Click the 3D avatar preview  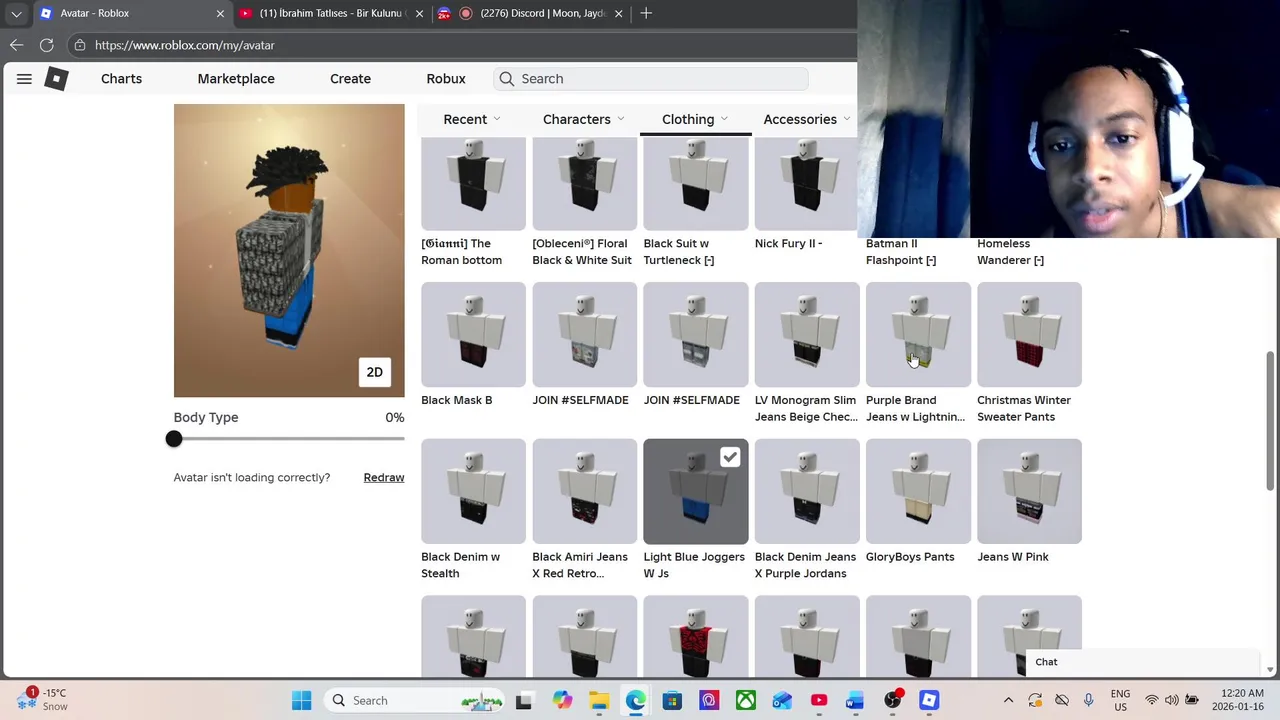click(289, 250)
